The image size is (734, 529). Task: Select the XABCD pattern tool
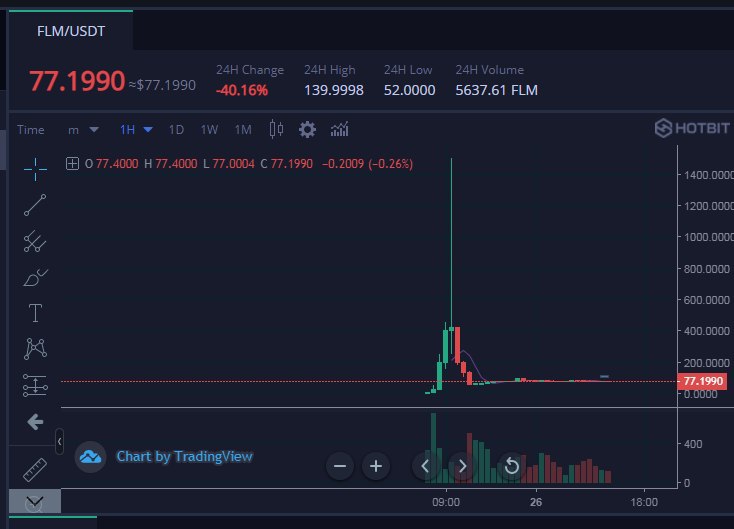[35, 349]
